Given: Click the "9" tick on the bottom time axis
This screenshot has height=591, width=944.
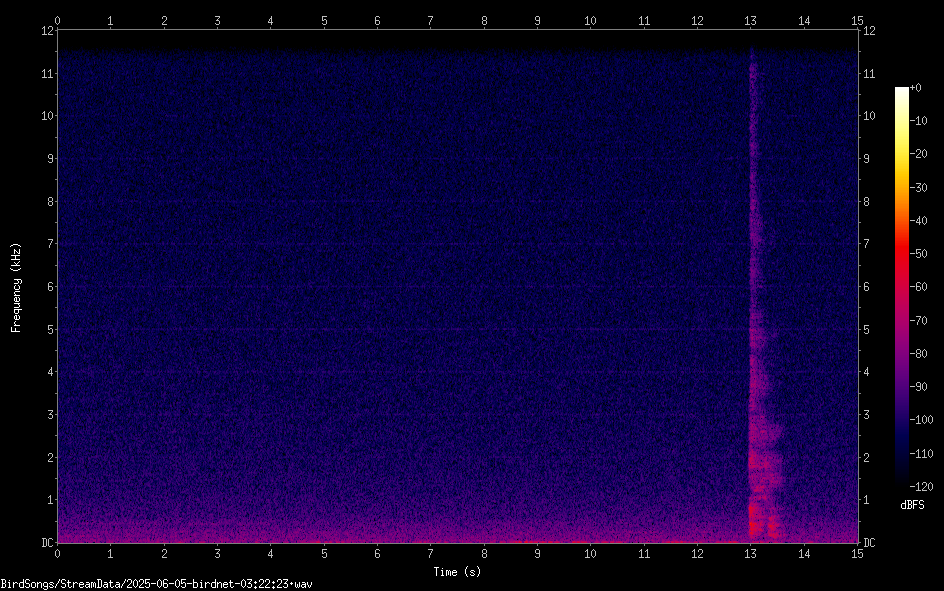Looking at the screenshot, I should (x=537, y=554).
